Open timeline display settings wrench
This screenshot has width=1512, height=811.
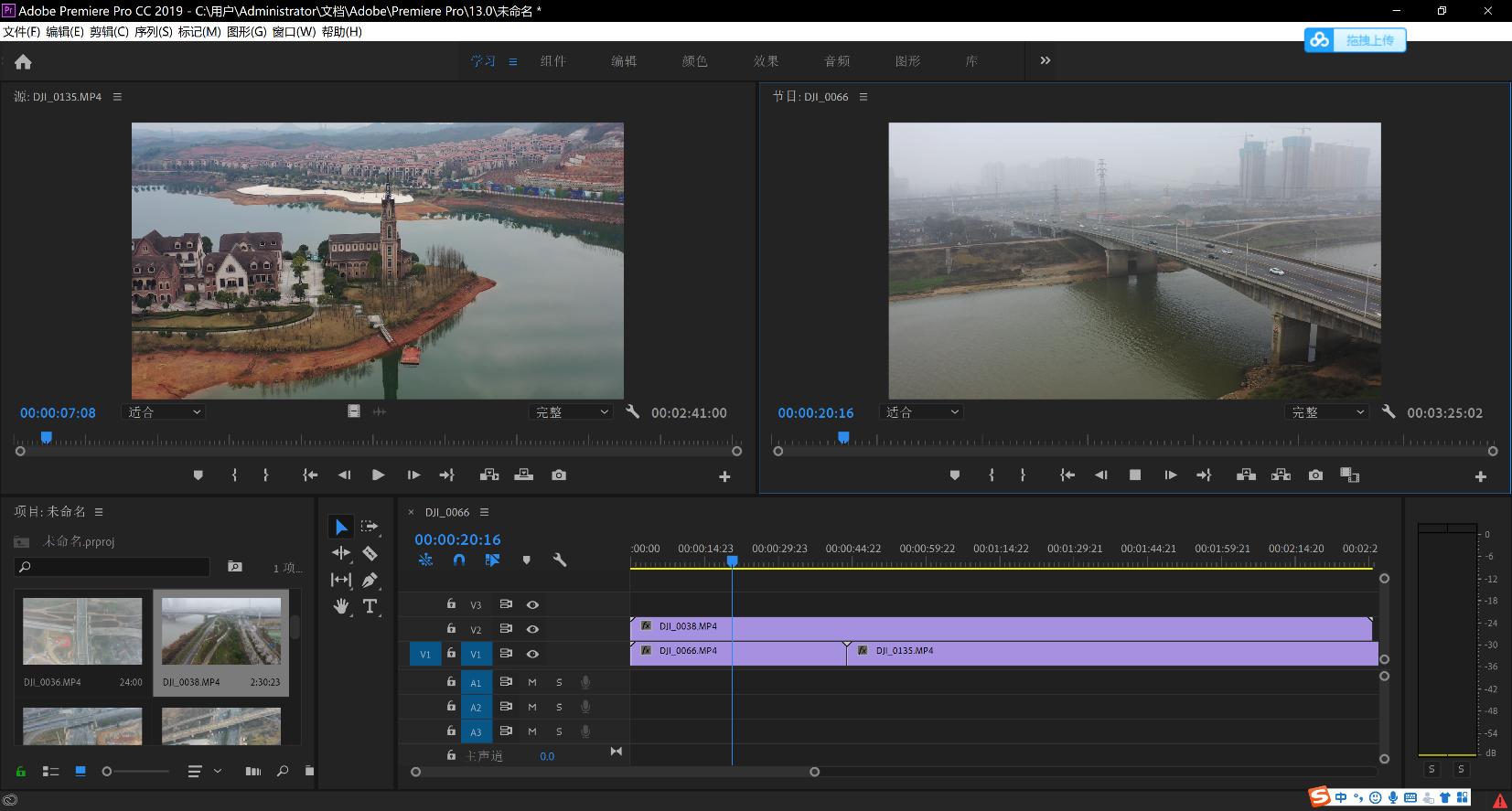tap(560, 560)
